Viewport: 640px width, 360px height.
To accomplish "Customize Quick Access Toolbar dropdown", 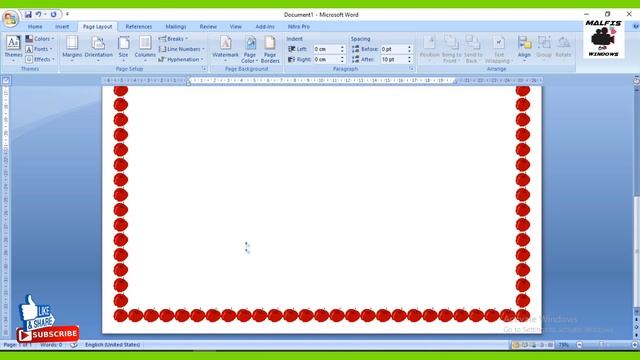I will click(67, 14).
